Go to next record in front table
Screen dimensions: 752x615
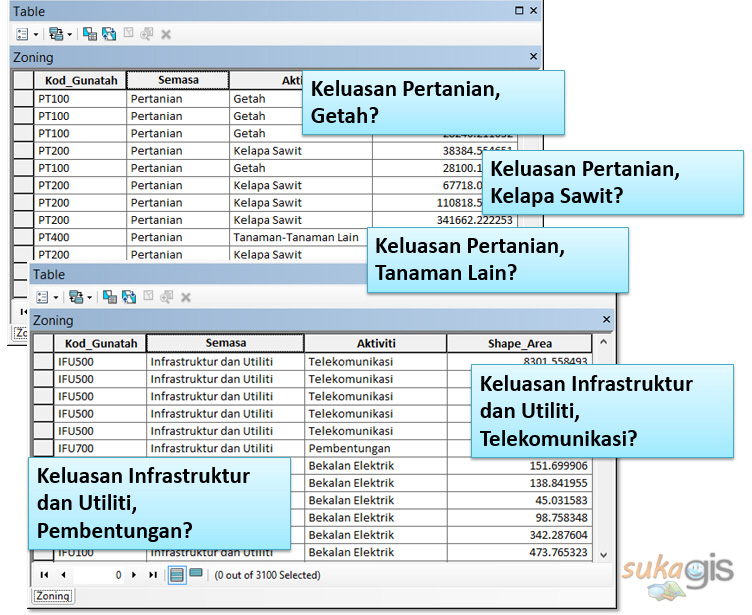pyautogui.click(x=134, y=575)
